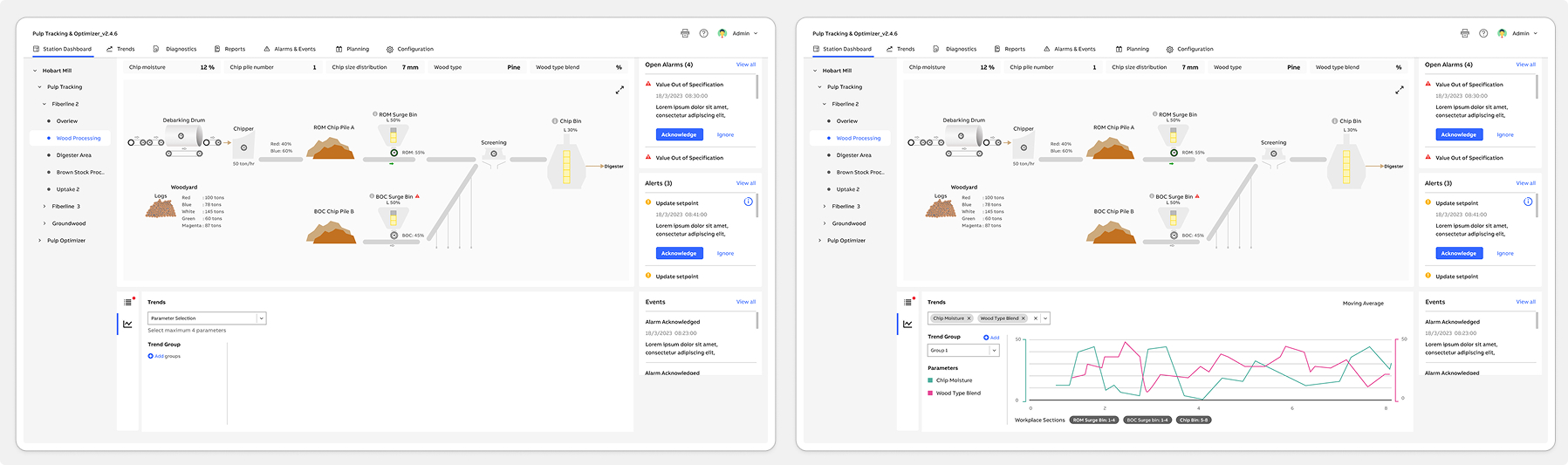This screenshot has height=465, width=1568.
Task: Open the list view icon in left Trends sidebar
Action: pos(127,302)
